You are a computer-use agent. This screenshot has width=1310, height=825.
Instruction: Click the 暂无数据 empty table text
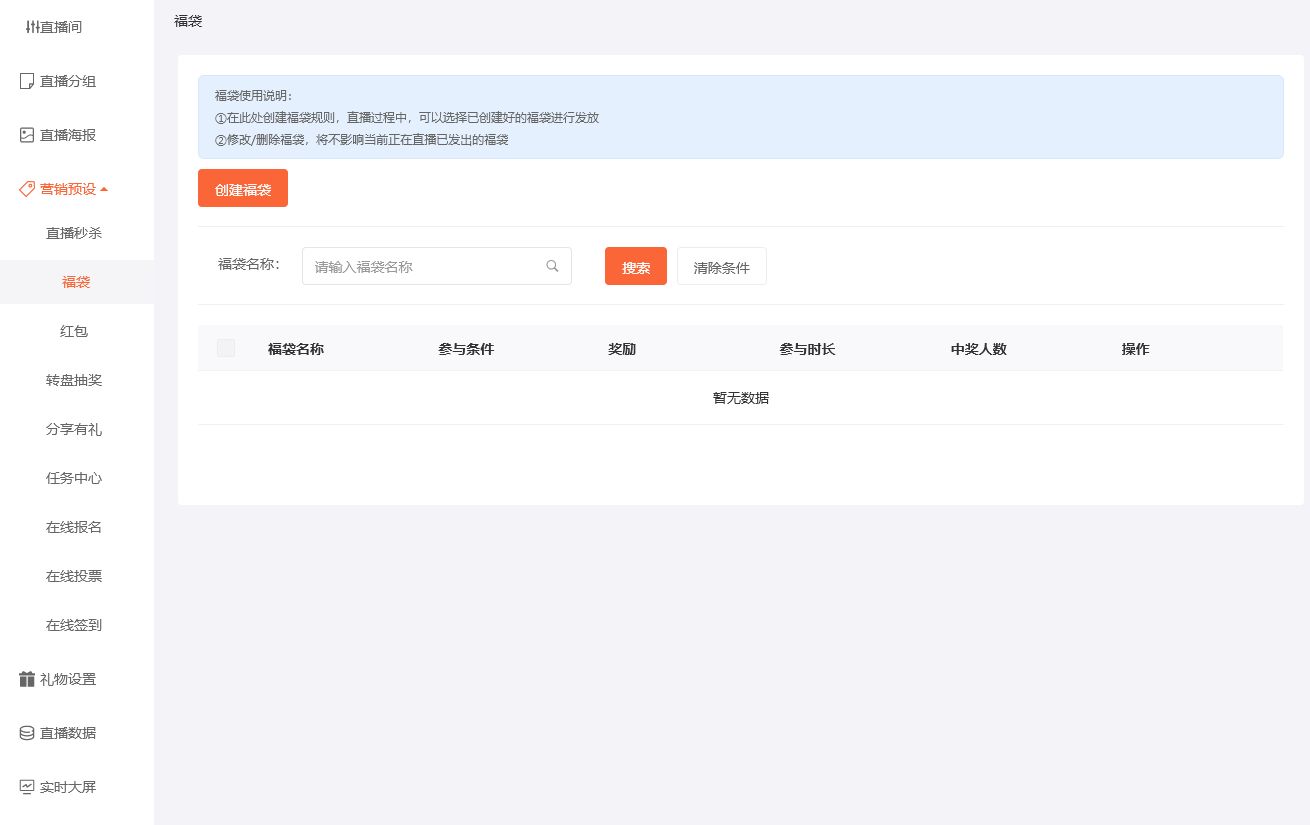(741, 398)
